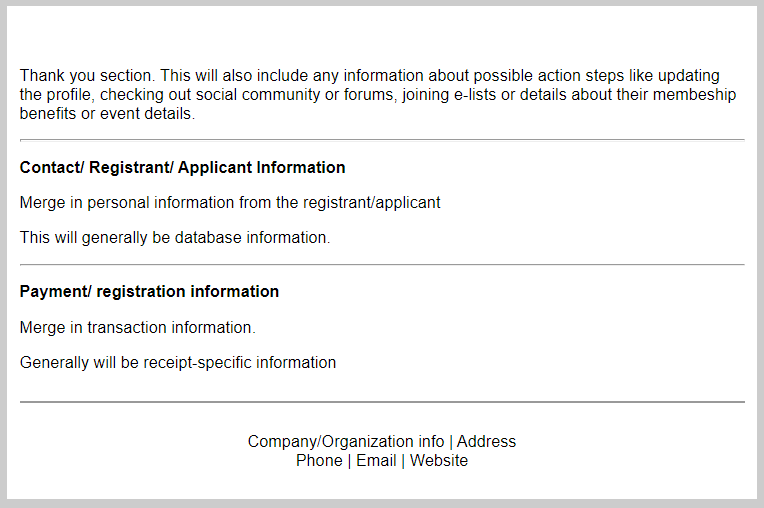
Task: Click the Website text in footer
Action: coord(439,461)
